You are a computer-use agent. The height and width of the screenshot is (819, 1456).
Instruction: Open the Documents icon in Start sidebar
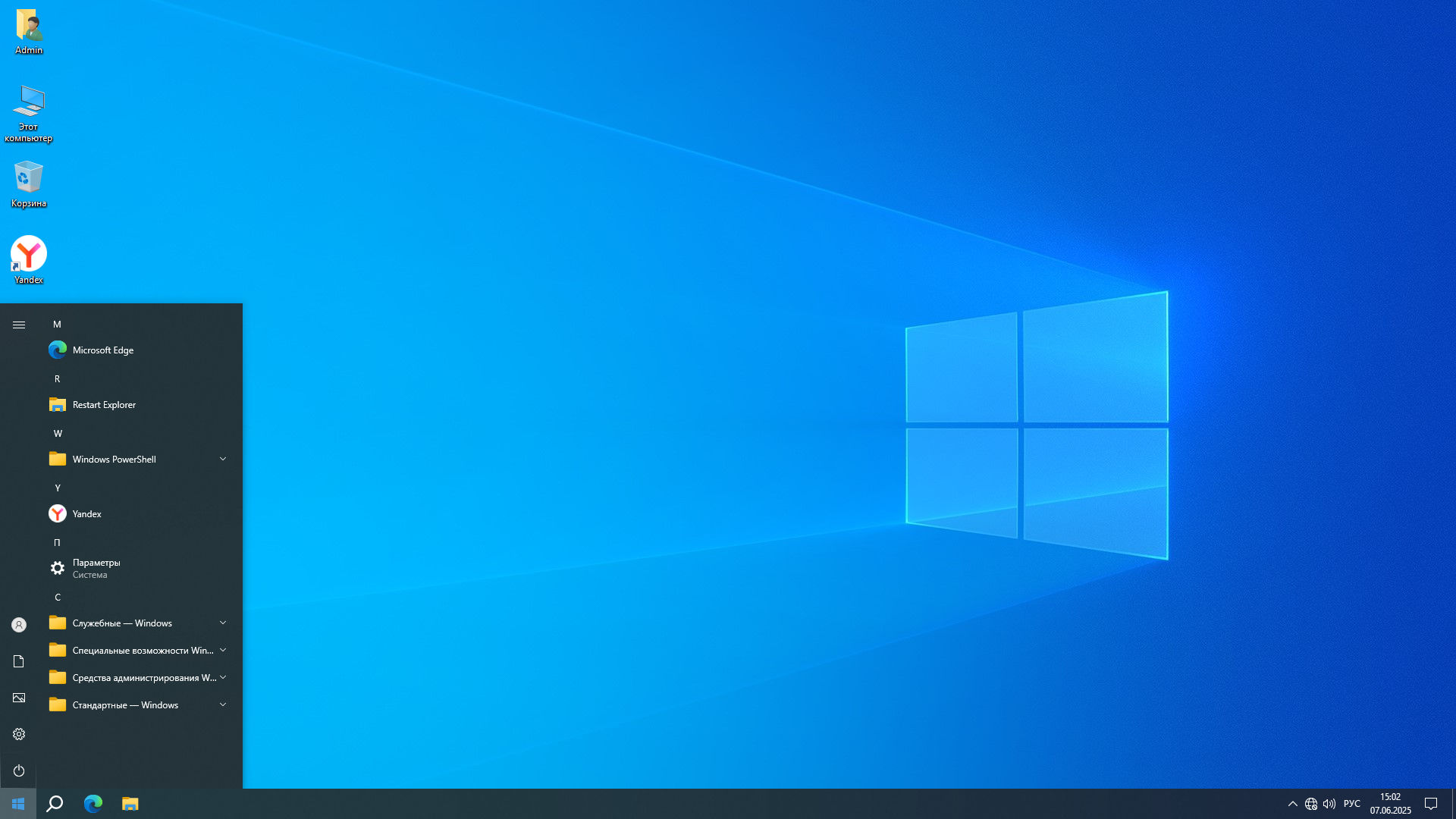[19, 661]
